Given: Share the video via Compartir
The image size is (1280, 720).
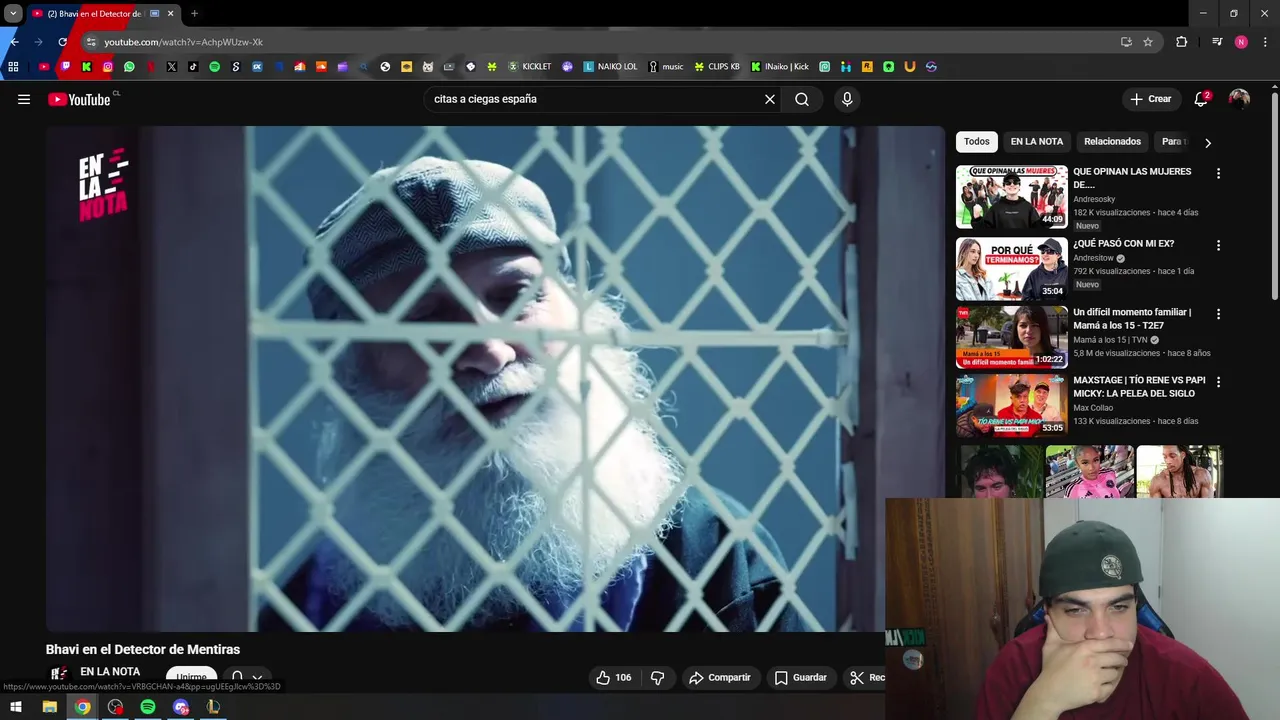Looking at the screenshot, I should tap(719, 677).
